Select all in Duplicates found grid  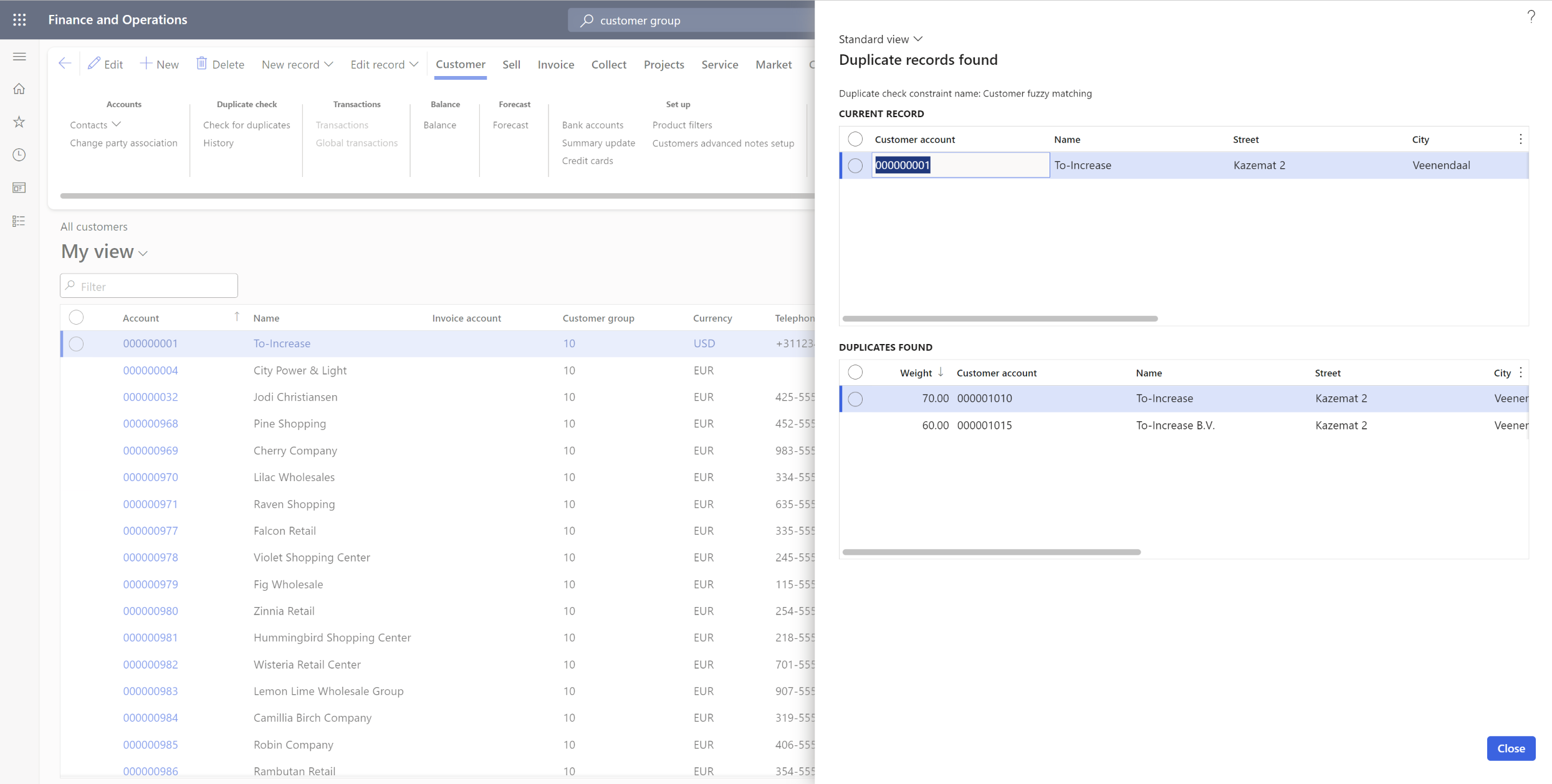pos(855,372)
